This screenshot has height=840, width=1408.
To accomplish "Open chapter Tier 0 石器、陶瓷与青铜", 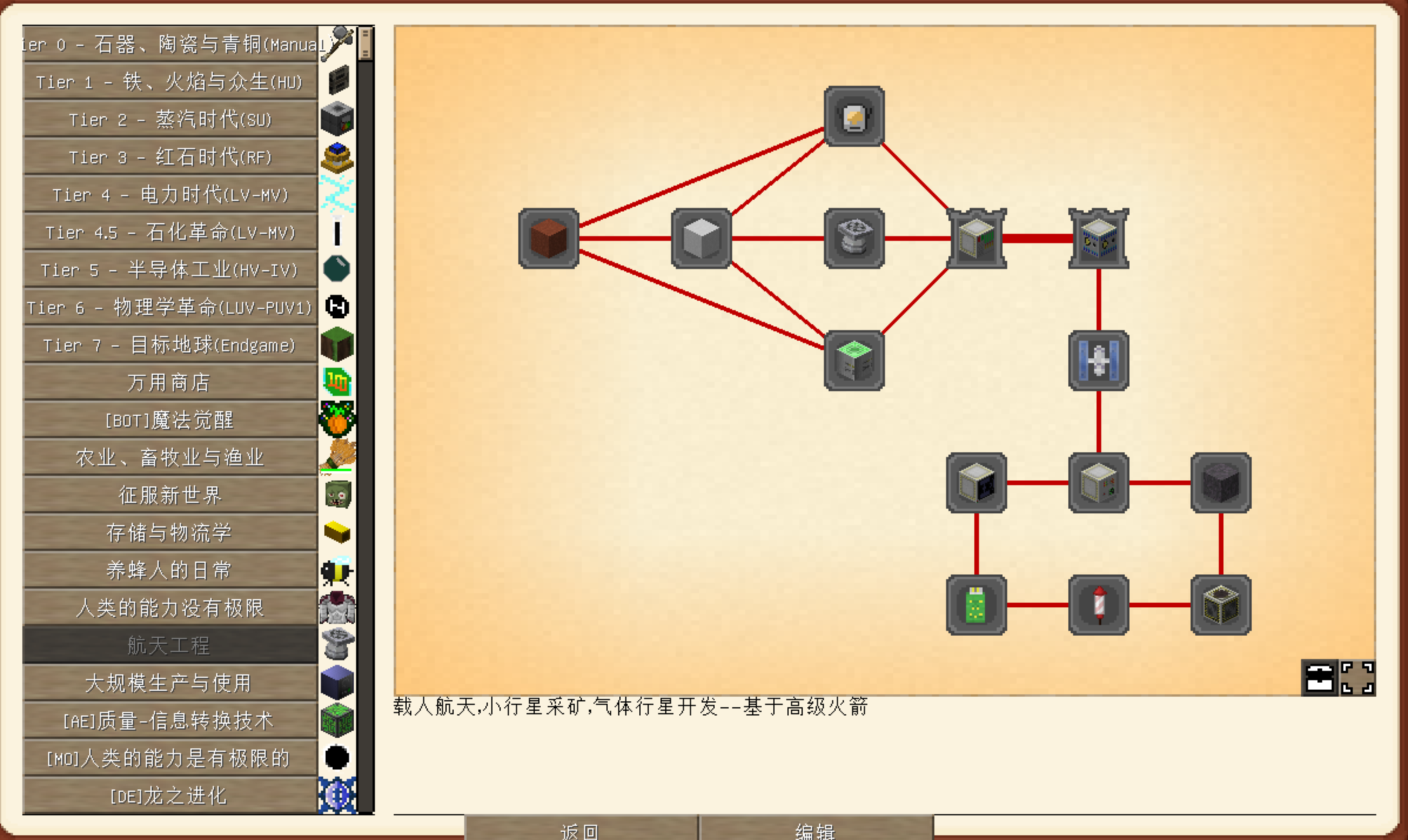I will [x=170, y=43].
